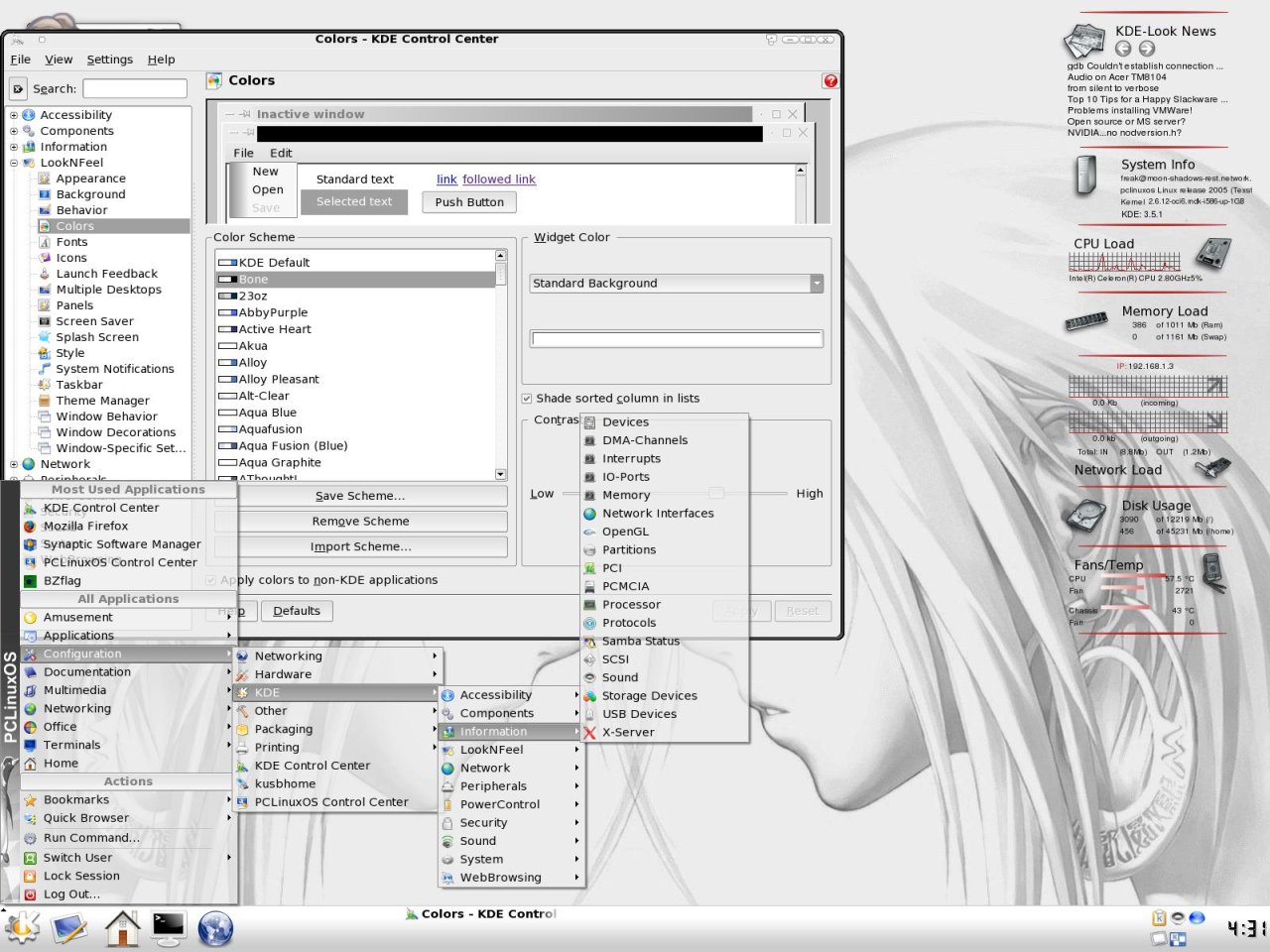Click the Import Scheme button
This screenshot has width=1270, height=952.
[x=360, y=547]
